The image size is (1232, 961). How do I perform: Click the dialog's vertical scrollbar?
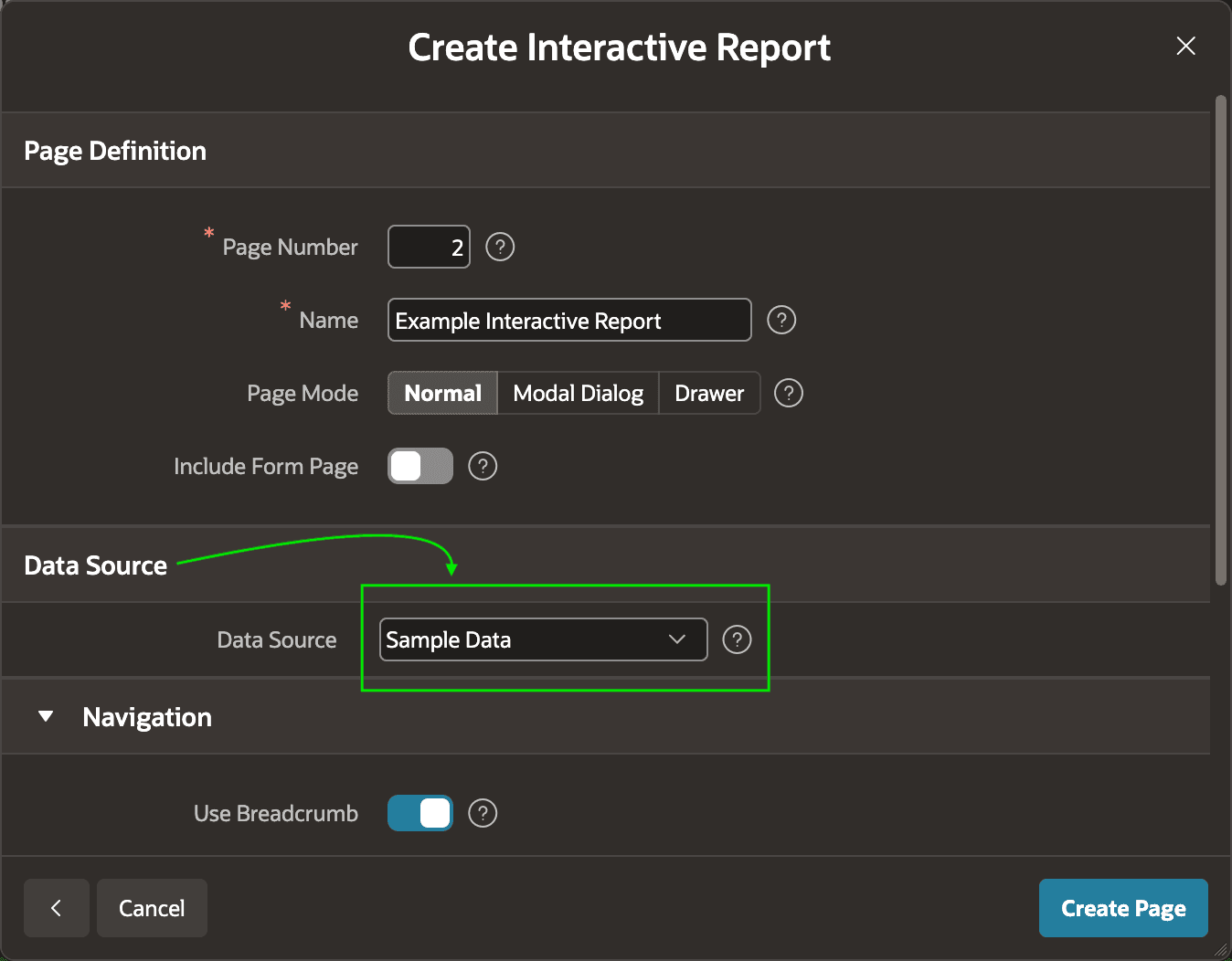pyautogui.click(x=1221, y=340)
